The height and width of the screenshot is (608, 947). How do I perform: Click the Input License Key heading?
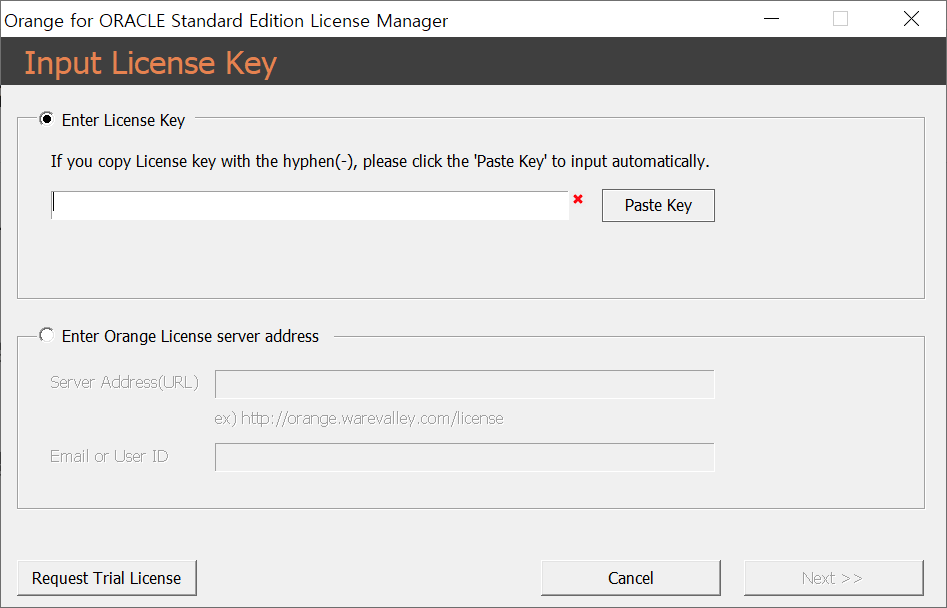click(150, 63)
